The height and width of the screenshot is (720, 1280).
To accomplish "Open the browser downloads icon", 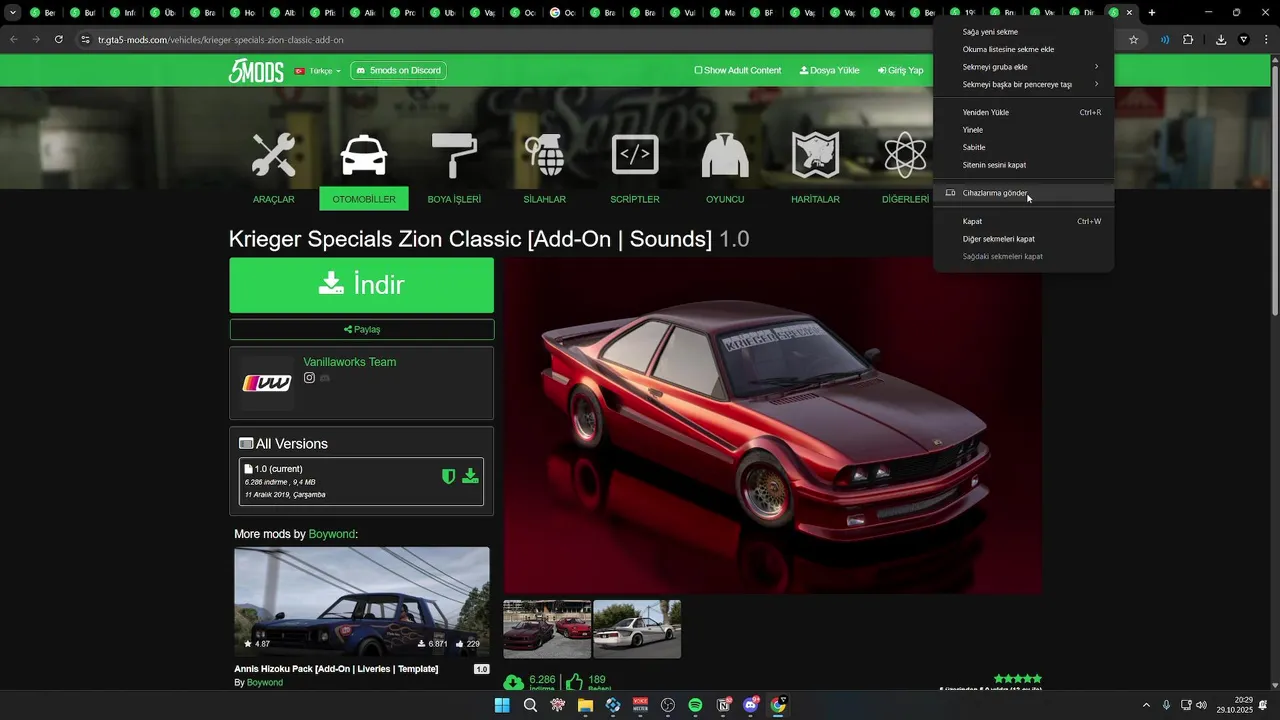I will 1221,40.
